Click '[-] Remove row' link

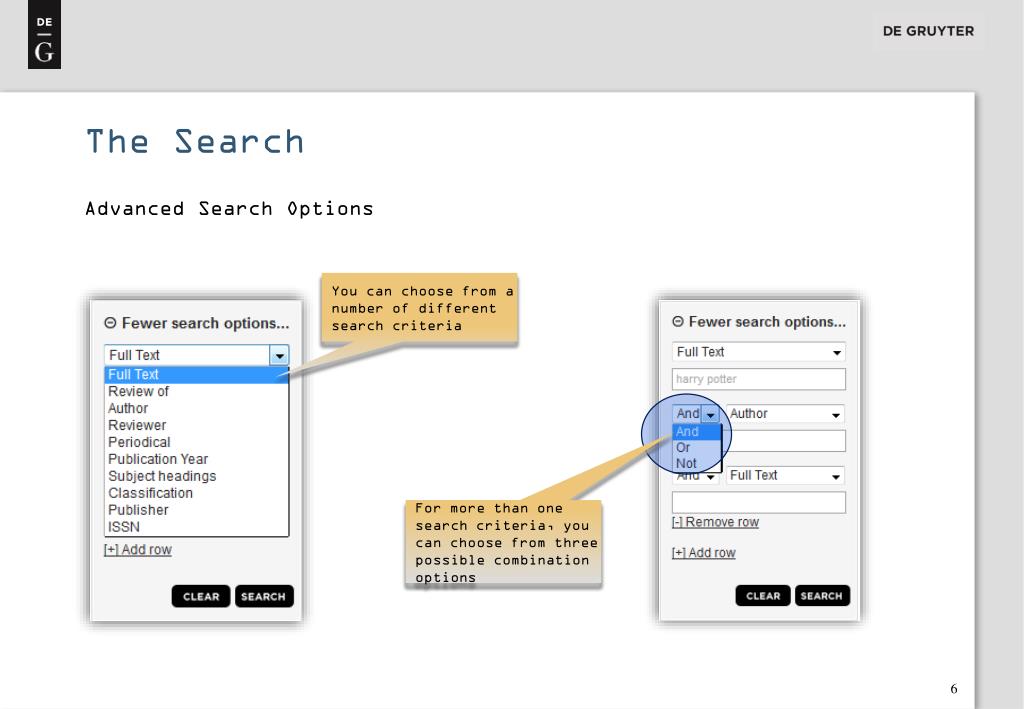[x=715, y=522]
